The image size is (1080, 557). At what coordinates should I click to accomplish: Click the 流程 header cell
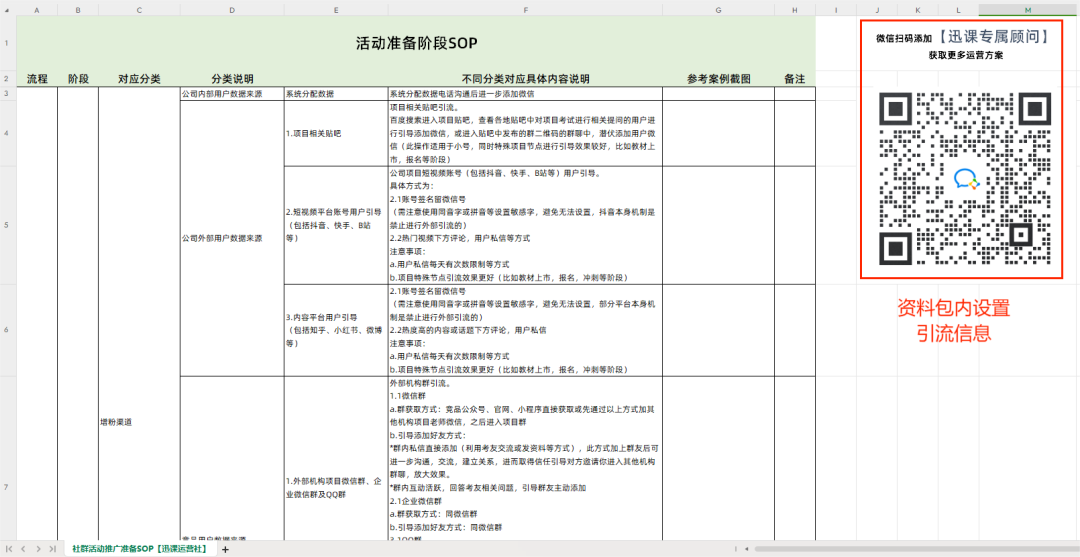pyautogui.click(x=37, y=78)
